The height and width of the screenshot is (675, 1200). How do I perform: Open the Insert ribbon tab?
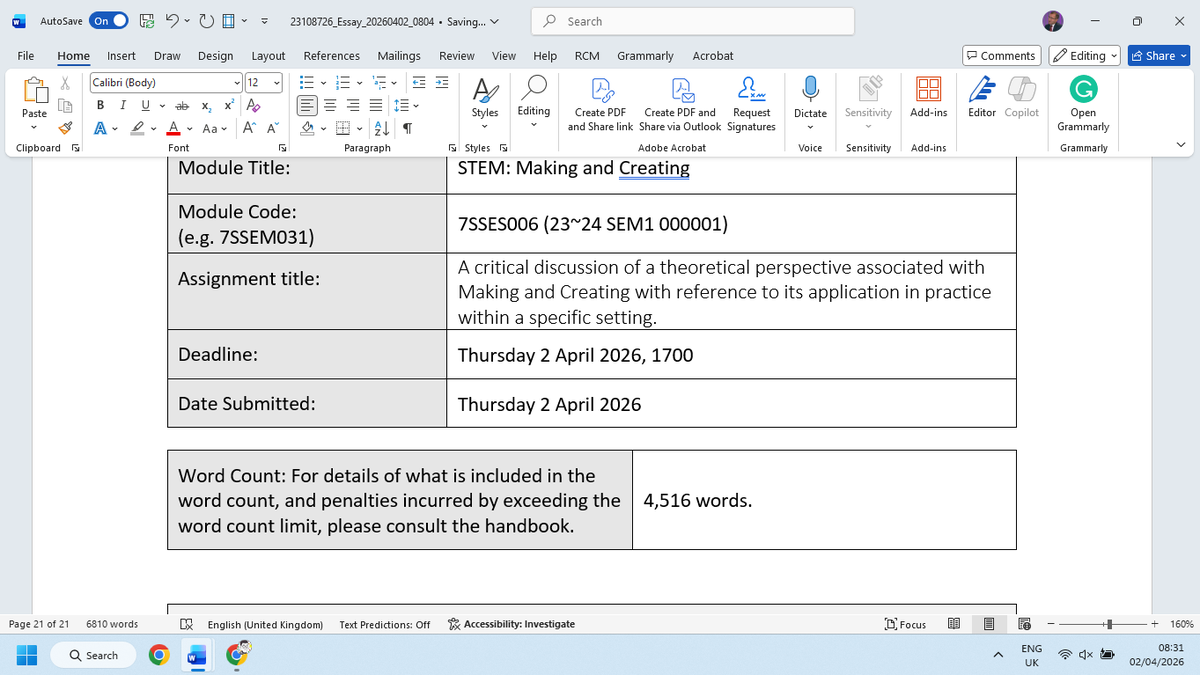point(122,56)
